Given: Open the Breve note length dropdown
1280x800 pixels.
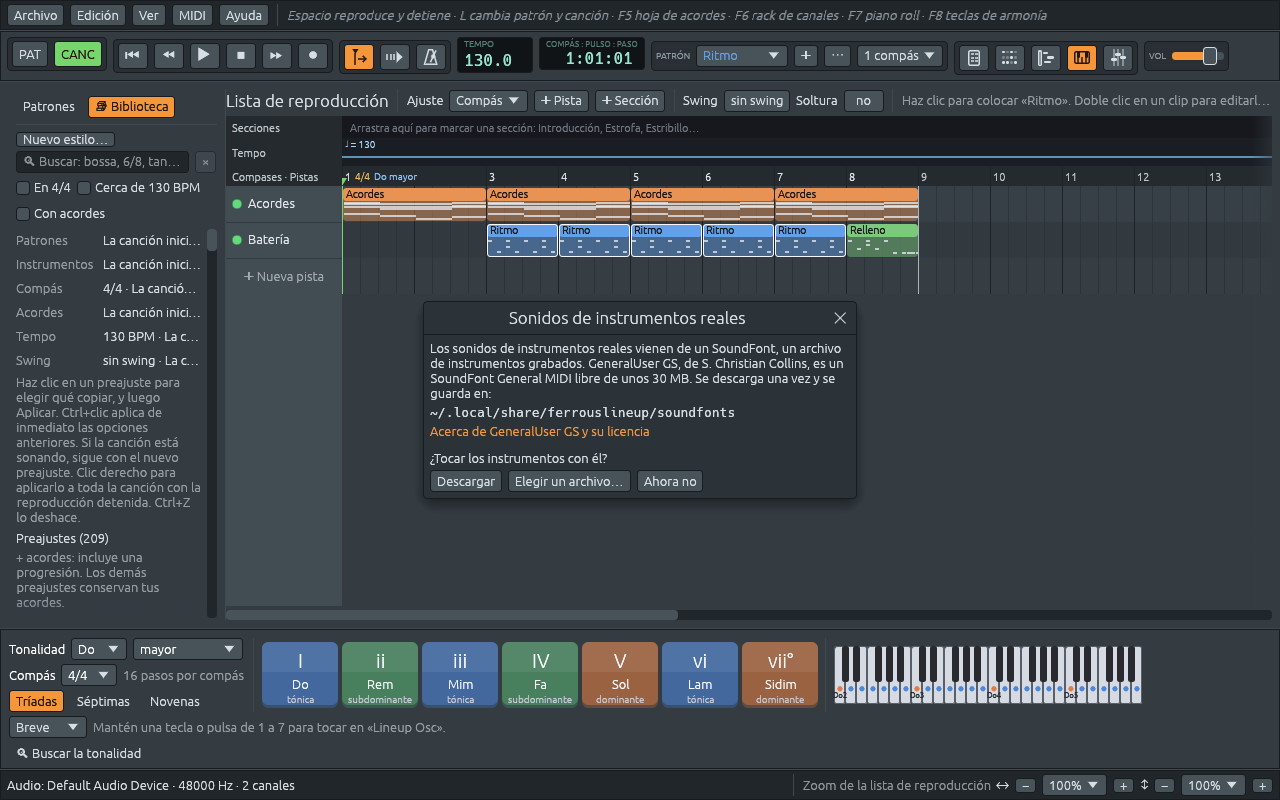Looking at the screenshot, I should click(48, 728).
